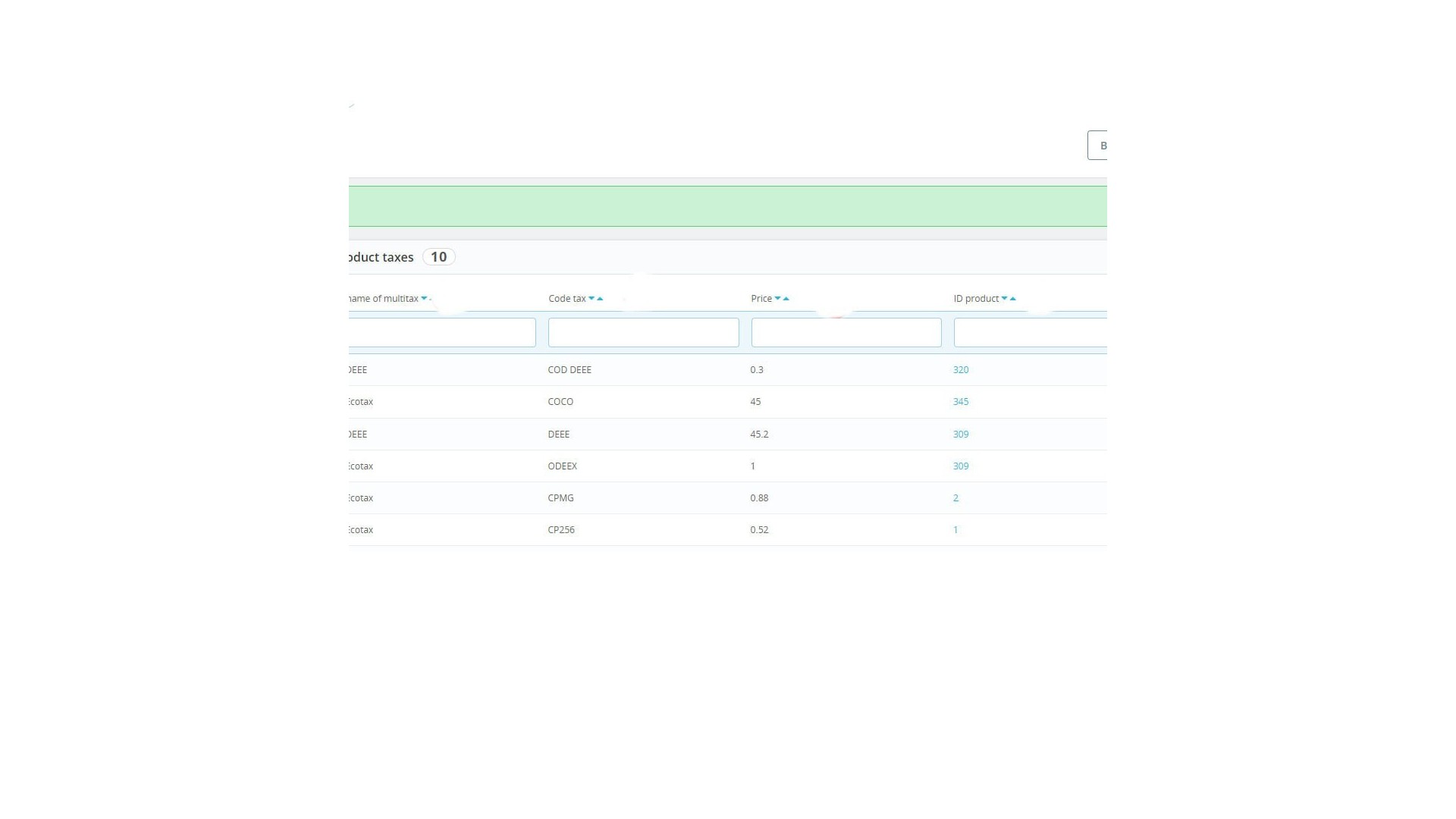Image resolution: width=1456 pixels, height=819 pixels.
Task: Sort Code tax column ascending arrow
Action: click(x=600, y=299)
